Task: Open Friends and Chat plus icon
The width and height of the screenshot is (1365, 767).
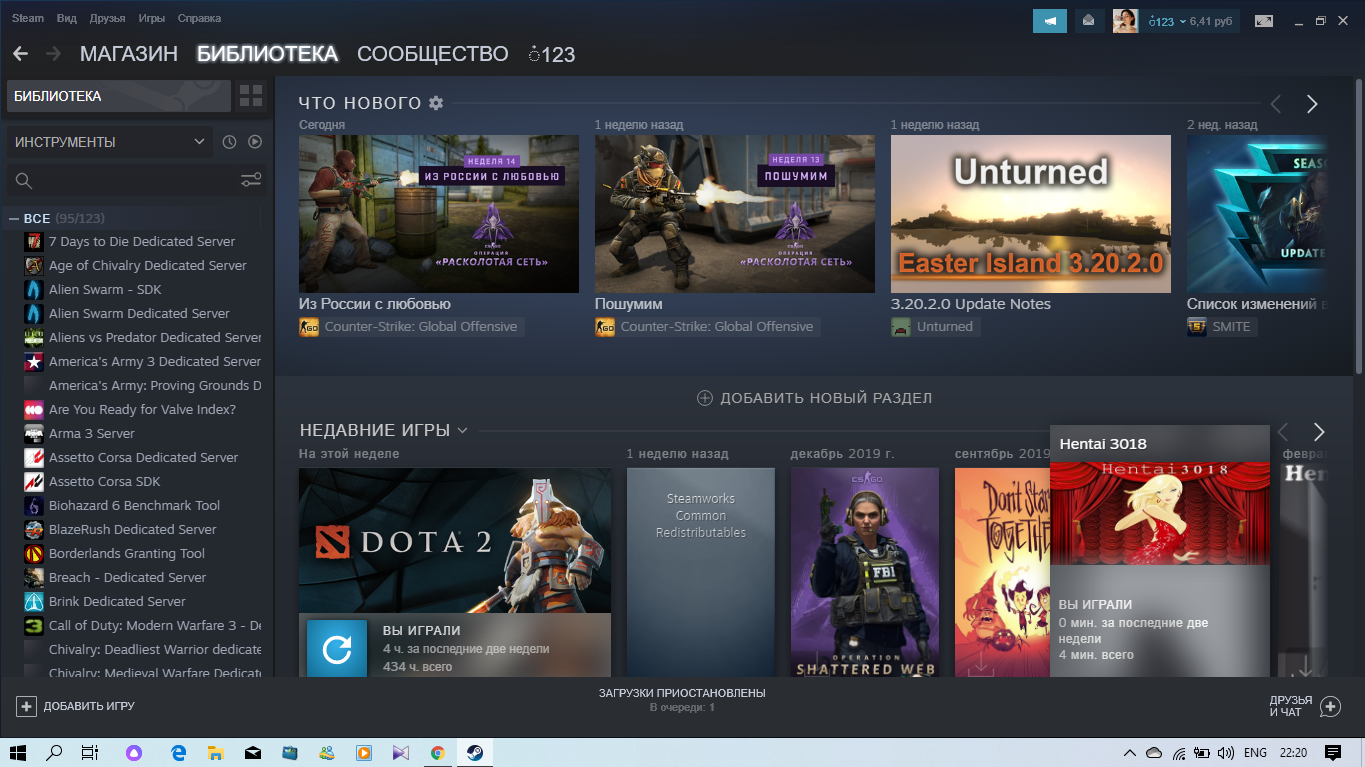Action: 1330,706
